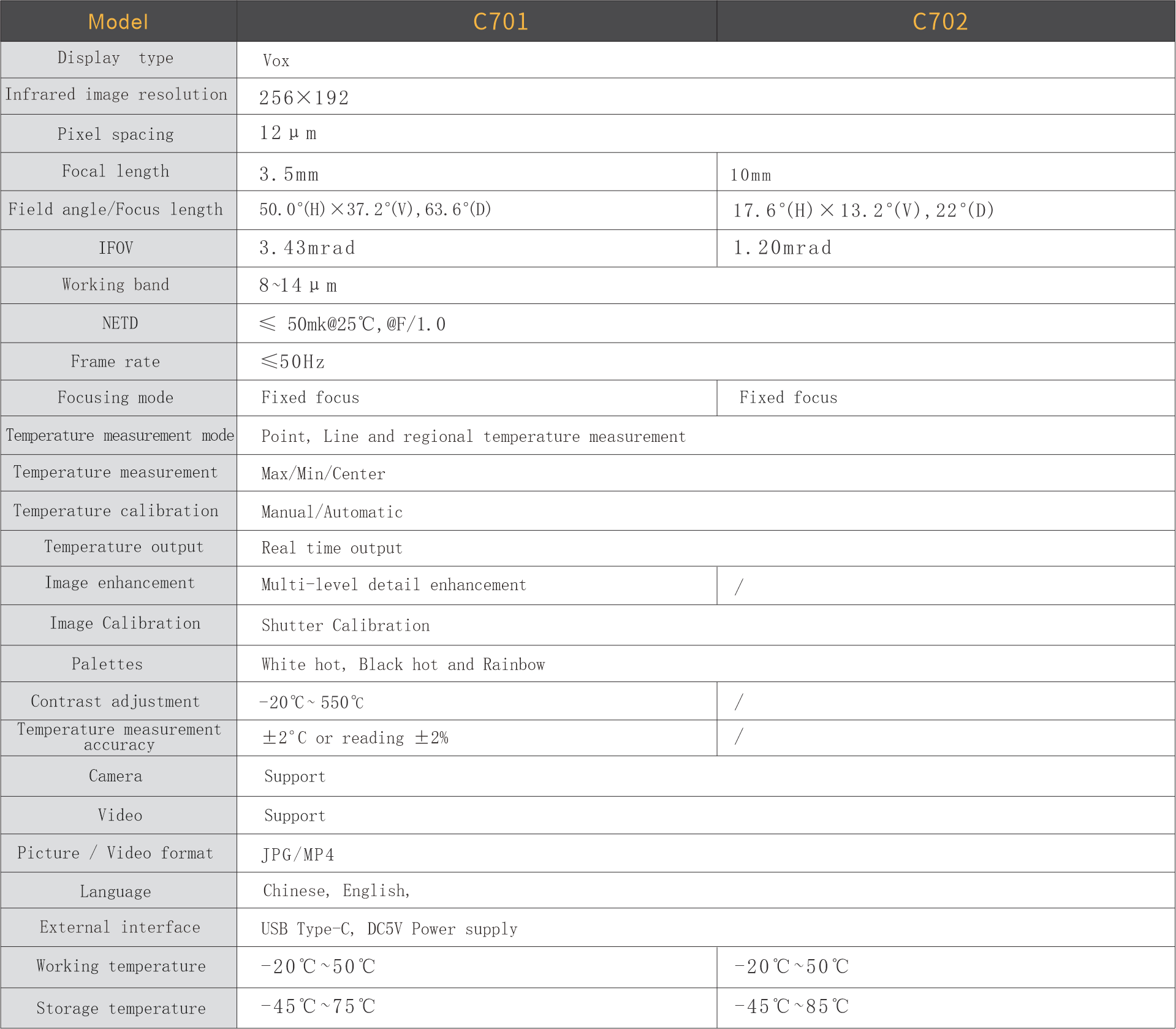Select the C702 column header
The width and height of the screenshot is (1176, 1029).
click(x=940, y=21)
